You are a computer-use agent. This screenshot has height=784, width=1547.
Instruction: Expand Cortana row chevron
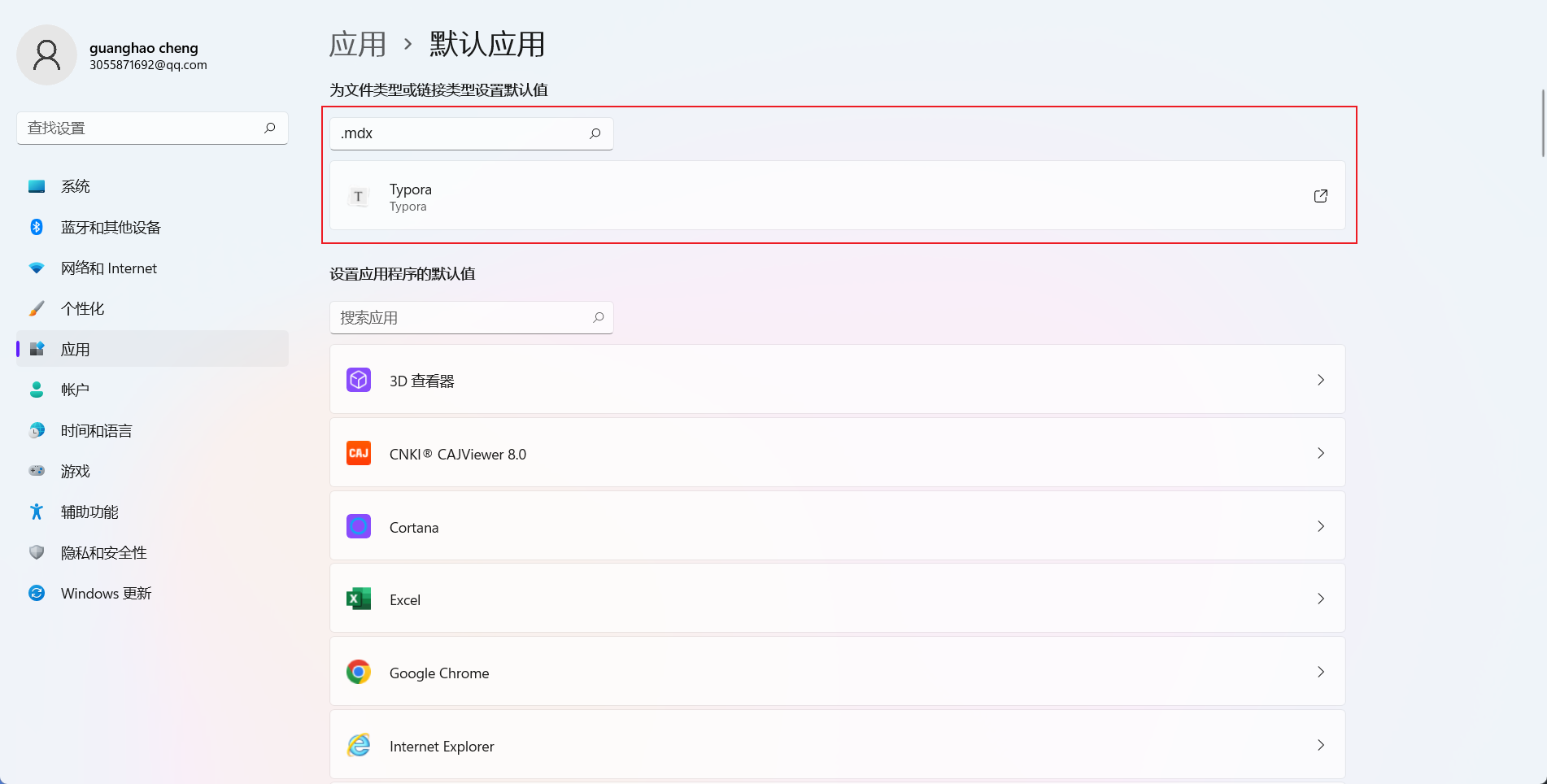click(1321, 526)
